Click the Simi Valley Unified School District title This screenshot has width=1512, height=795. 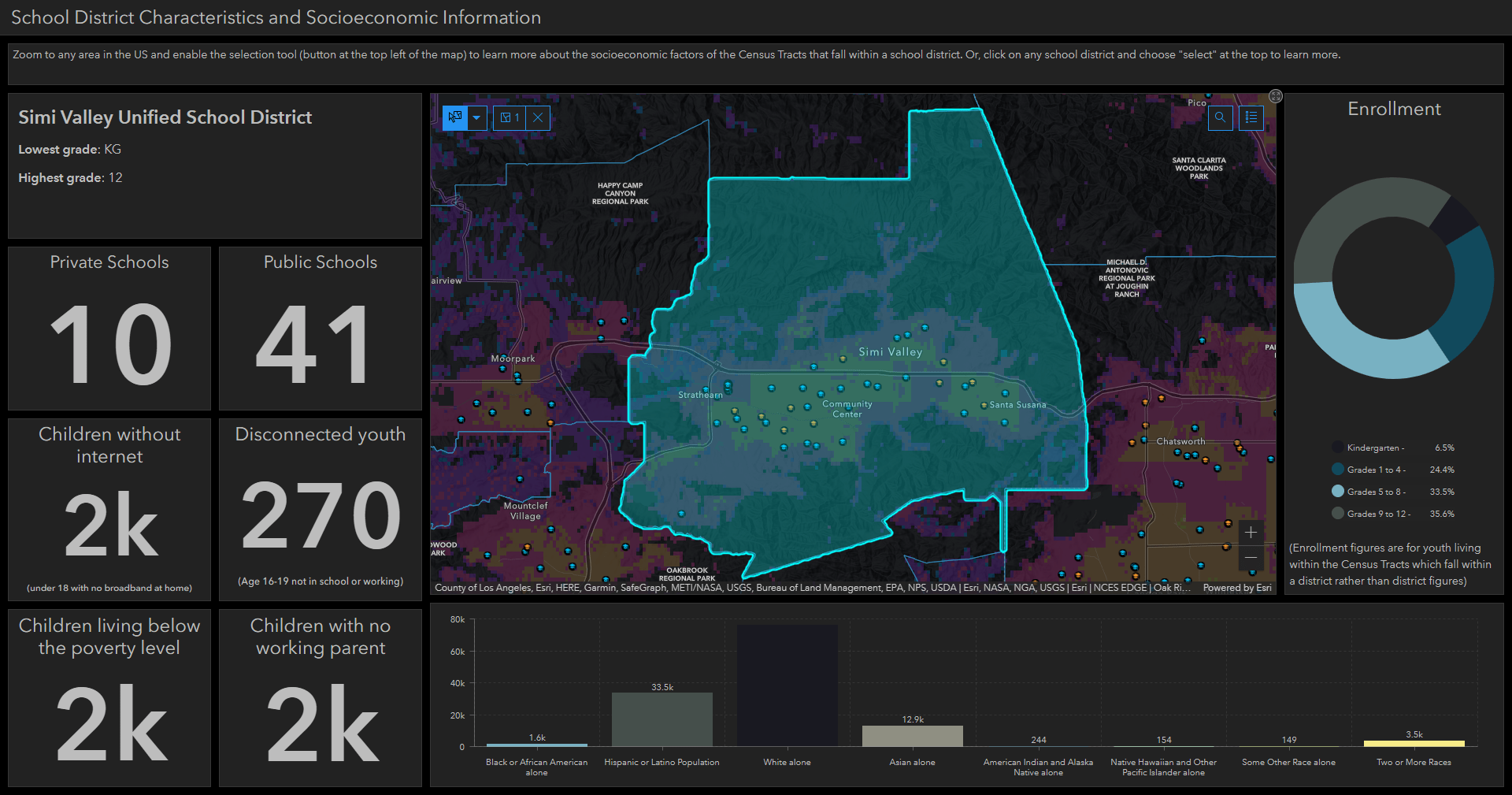(x=165, y=117)
